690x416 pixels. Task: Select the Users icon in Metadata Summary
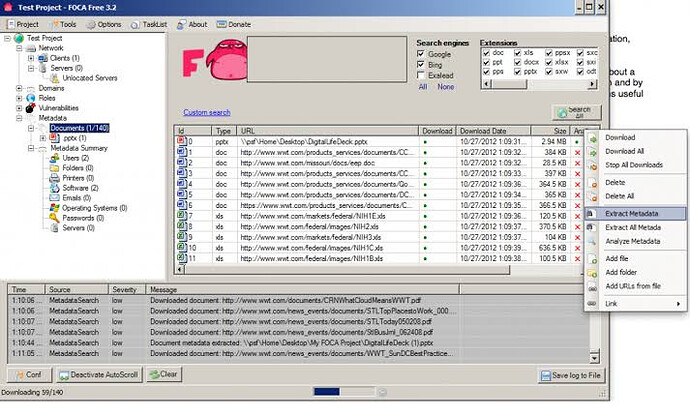(x=56, y=158)
